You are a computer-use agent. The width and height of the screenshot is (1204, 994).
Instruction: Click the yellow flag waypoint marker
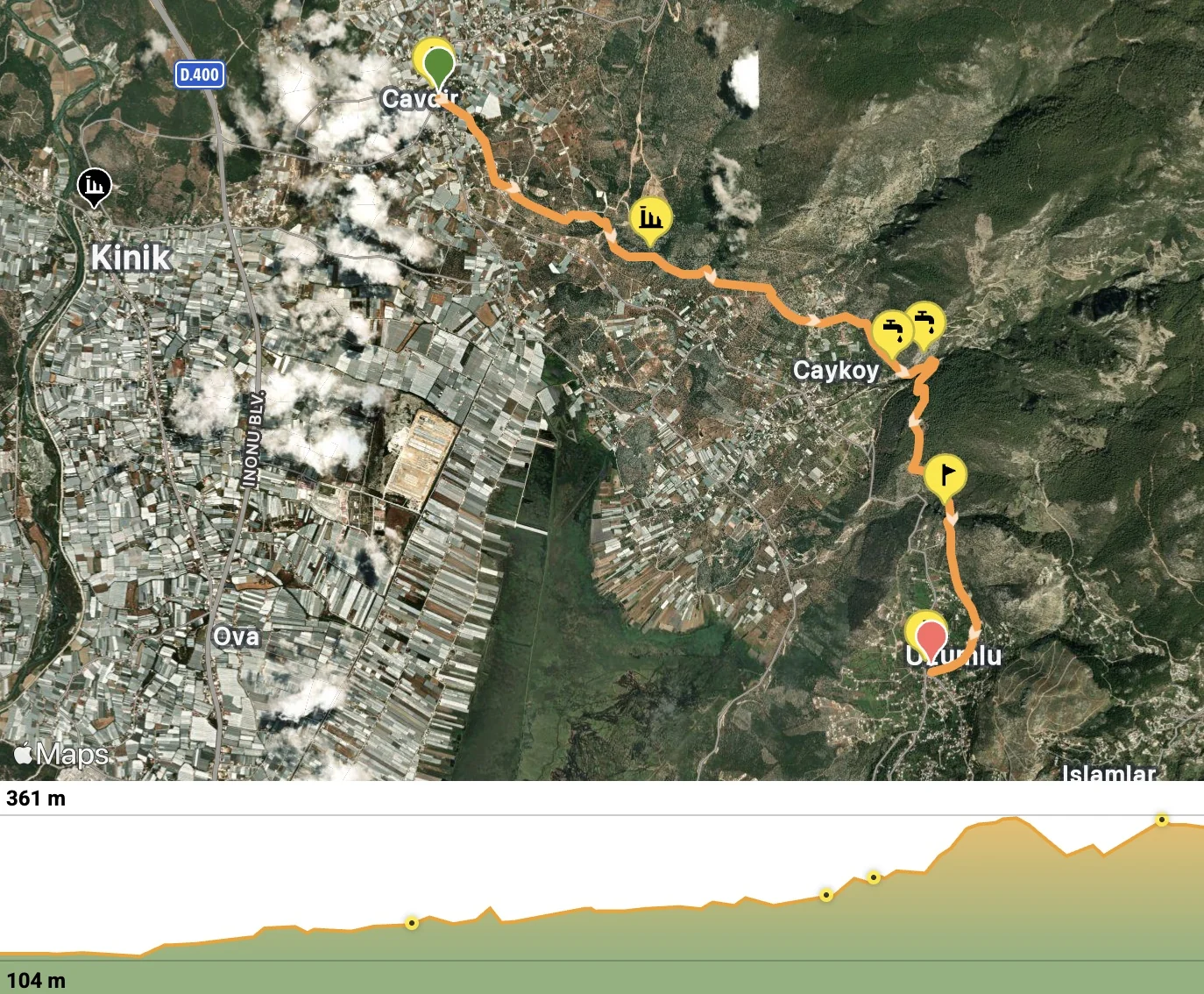pyautogui.click(x=945, y=477)
